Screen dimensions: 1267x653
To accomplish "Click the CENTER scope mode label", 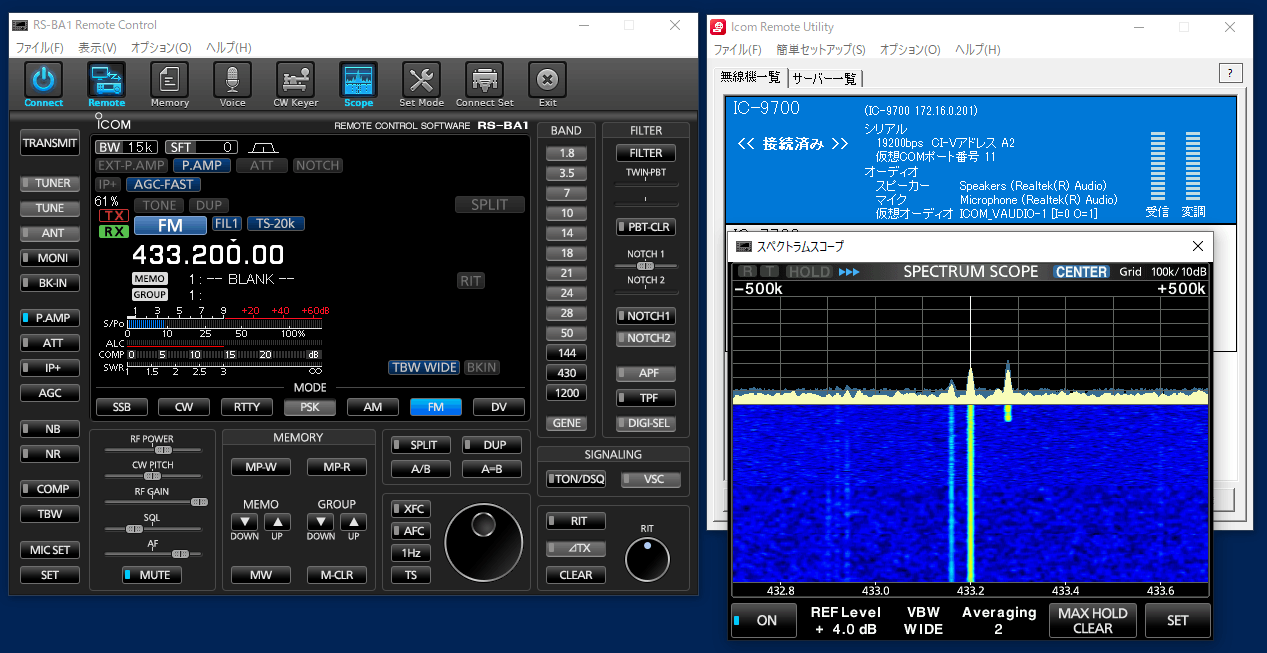I will pos(1081,272).
